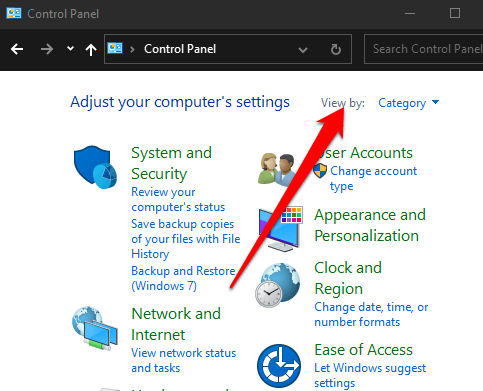This screenshot has width=483, height=391.
Task: Minimize the Control Panel window
Action: coord(410,13)
